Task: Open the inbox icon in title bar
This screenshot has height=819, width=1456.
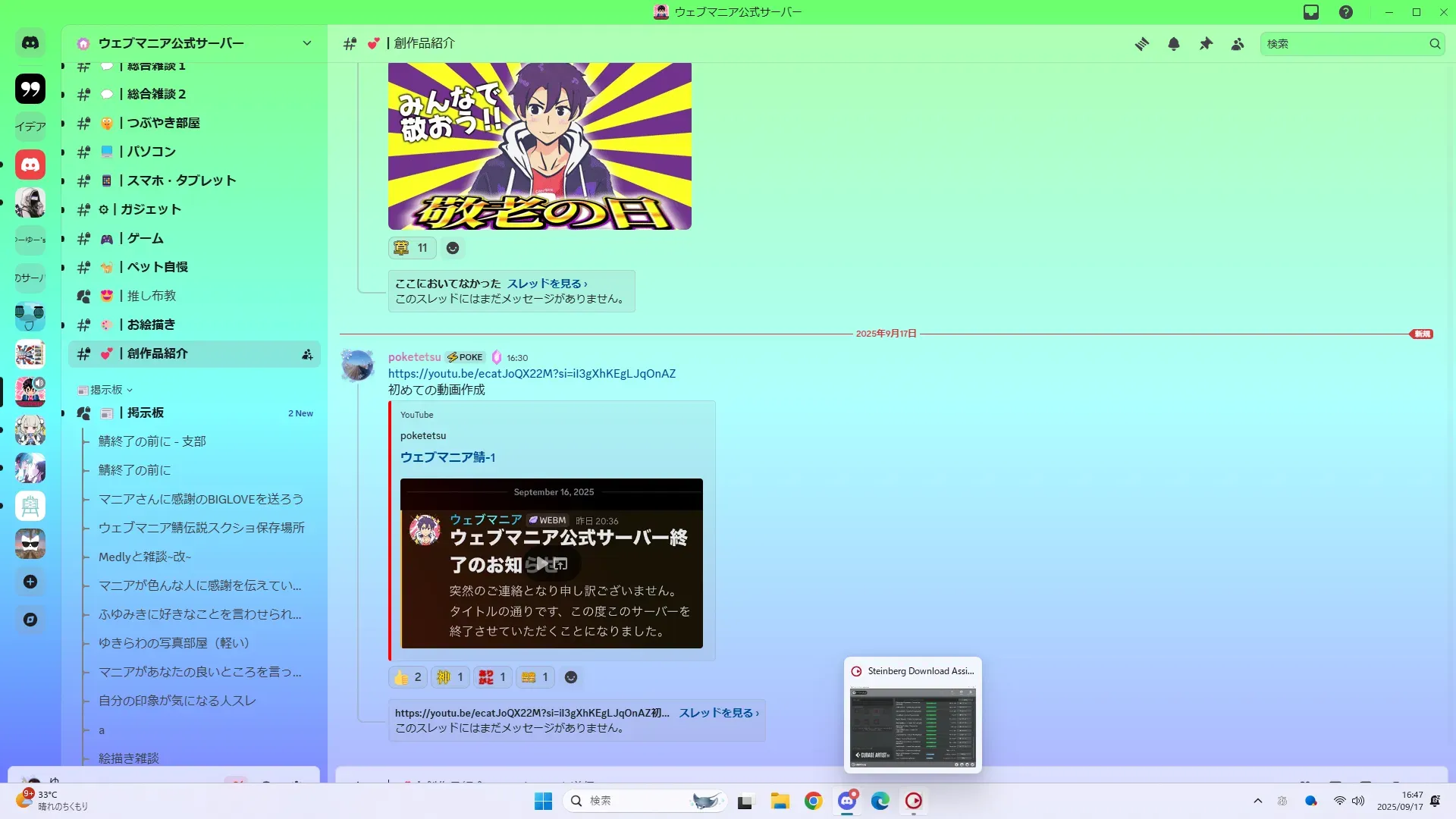Action: 1310,12
